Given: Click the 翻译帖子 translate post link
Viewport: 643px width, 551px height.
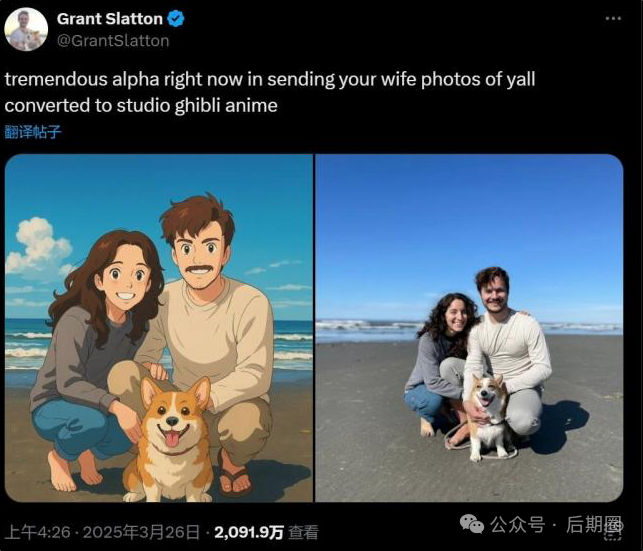Looking at the screenshot, I should click(x=33, y=131).
